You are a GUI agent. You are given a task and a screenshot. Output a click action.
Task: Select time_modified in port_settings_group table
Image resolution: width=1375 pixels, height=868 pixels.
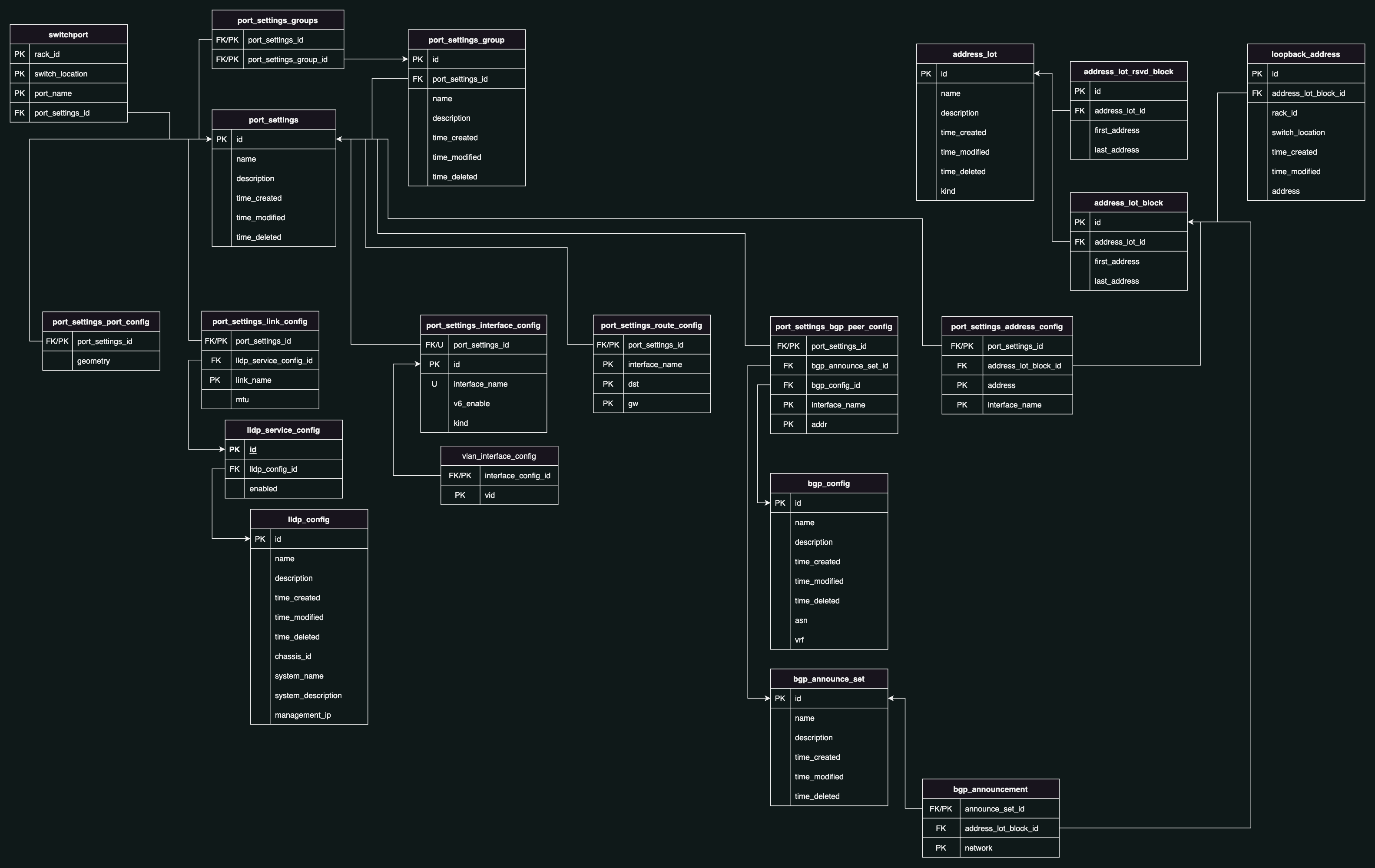(x=467, y=157)
